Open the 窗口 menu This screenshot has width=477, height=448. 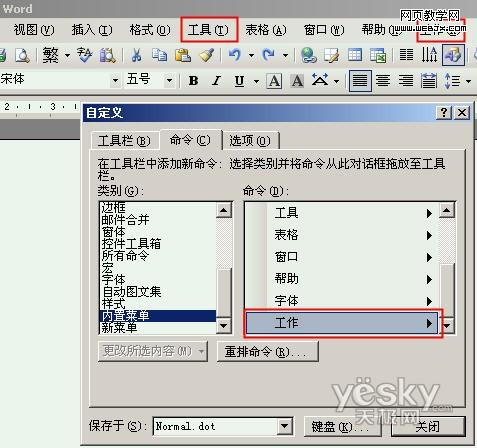point(324,30)
